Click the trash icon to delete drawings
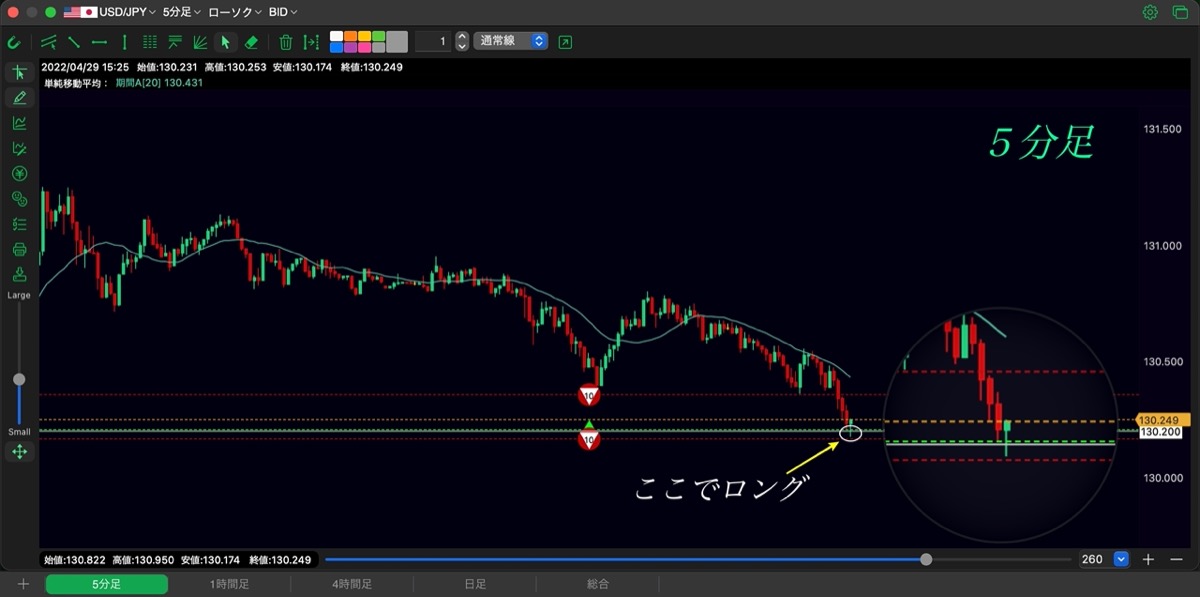 click(x=286, y=42)
